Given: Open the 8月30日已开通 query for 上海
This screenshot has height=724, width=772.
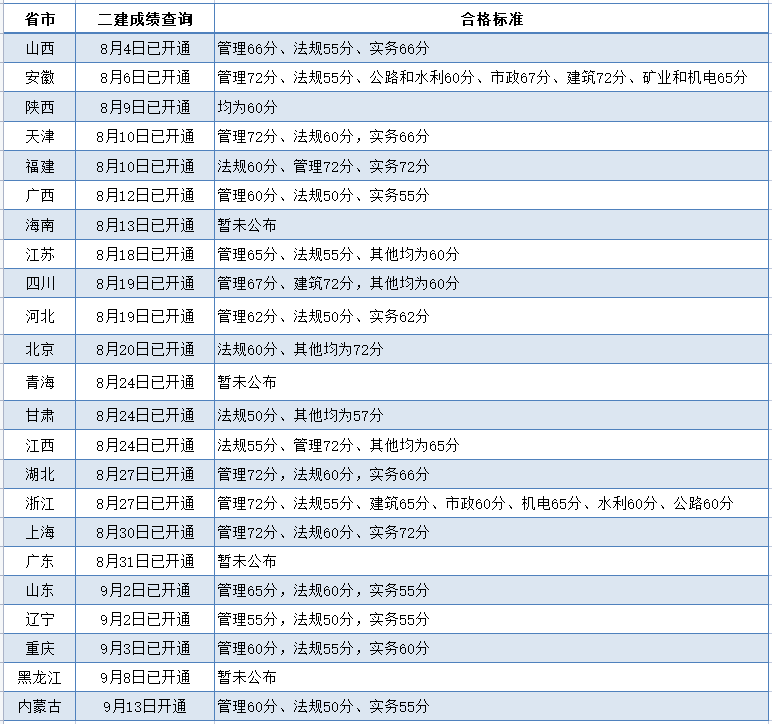Looking at the screenshot, I should (145, 532).
